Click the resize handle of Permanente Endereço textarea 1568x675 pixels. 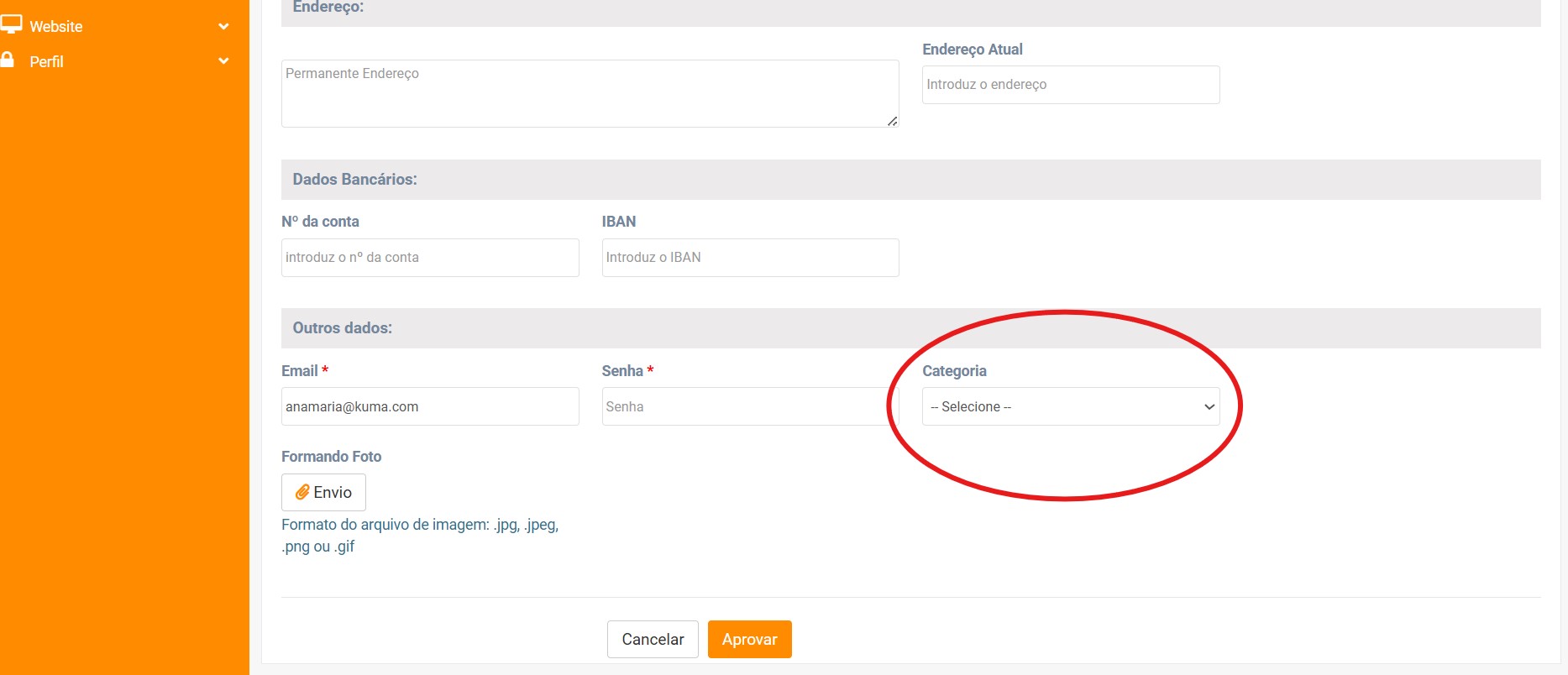tap(892, 121)
